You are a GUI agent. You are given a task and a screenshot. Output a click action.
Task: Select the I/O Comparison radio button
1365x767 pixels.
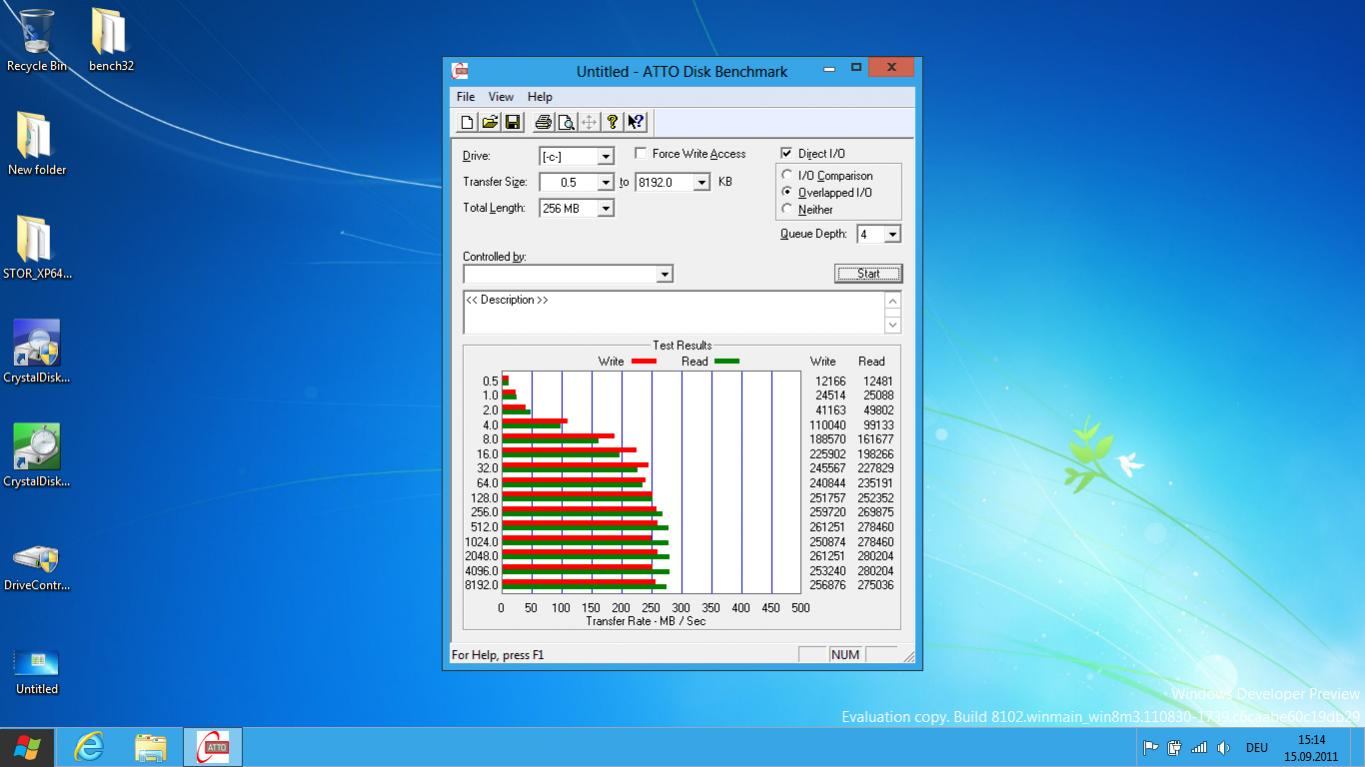coord(787,175)
